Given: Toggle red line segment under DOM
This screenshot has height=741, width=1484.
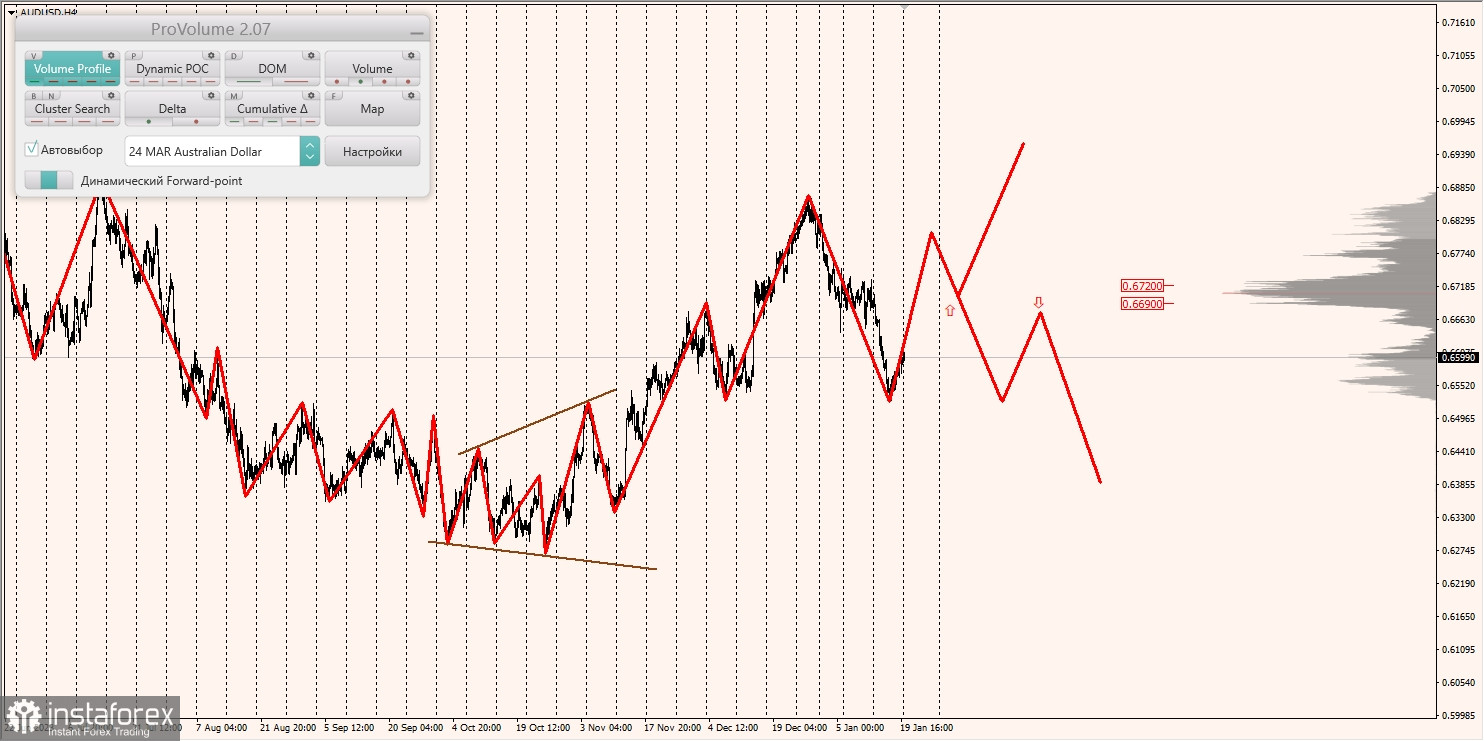Looking at the screenshot, I should [296, 81].
